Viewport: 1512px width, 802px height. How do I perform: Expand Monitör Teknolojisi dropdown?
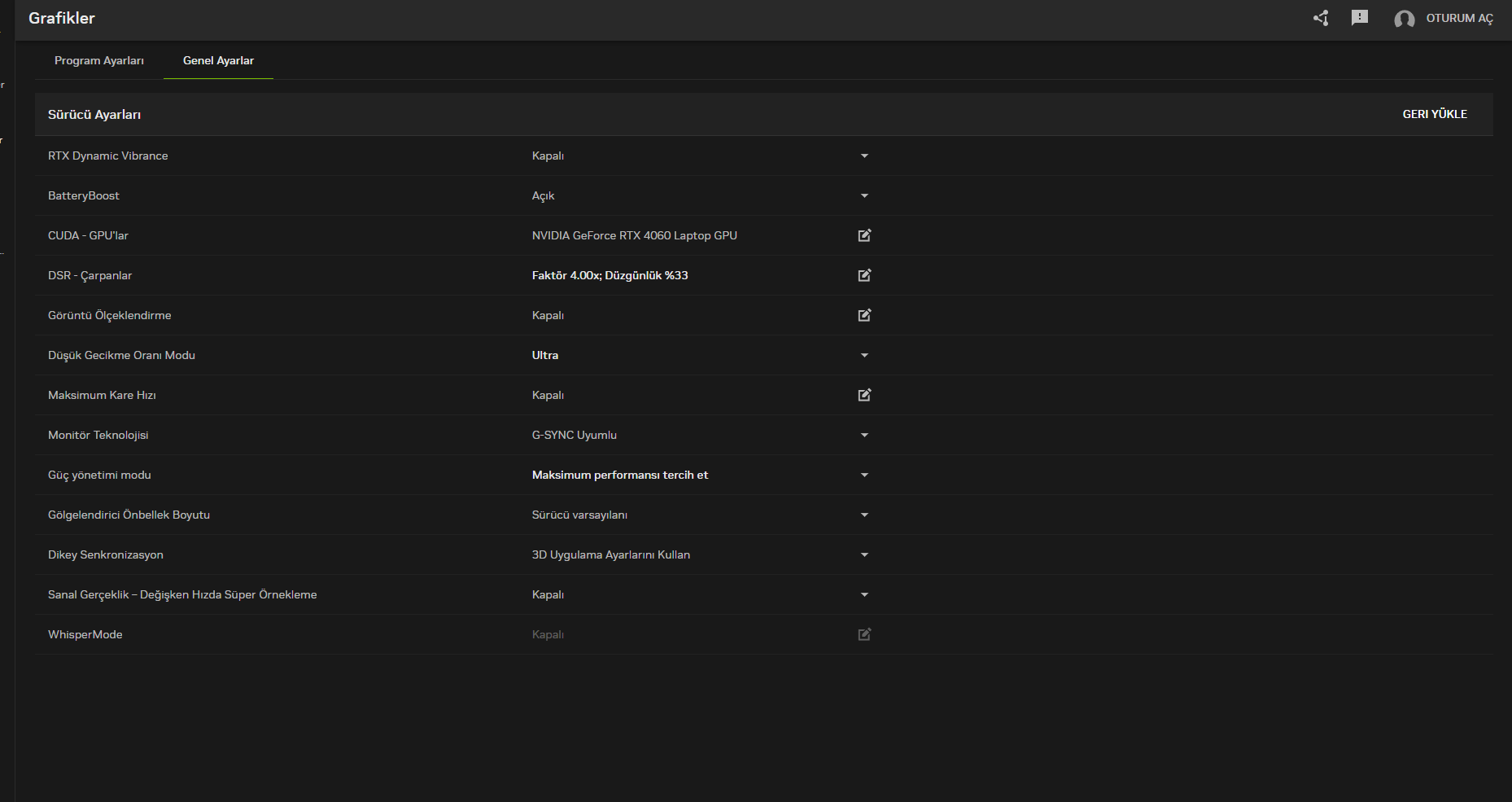(x=864, y=435)
